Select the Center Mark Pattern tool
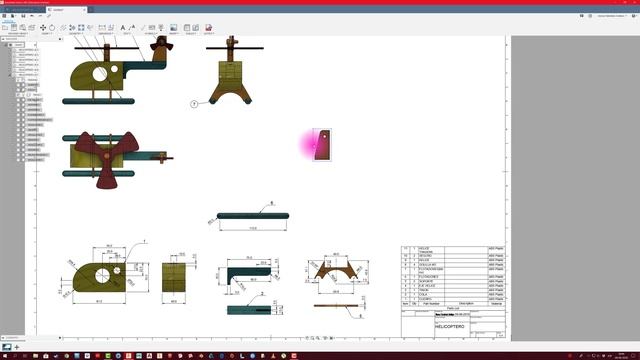 81,28
